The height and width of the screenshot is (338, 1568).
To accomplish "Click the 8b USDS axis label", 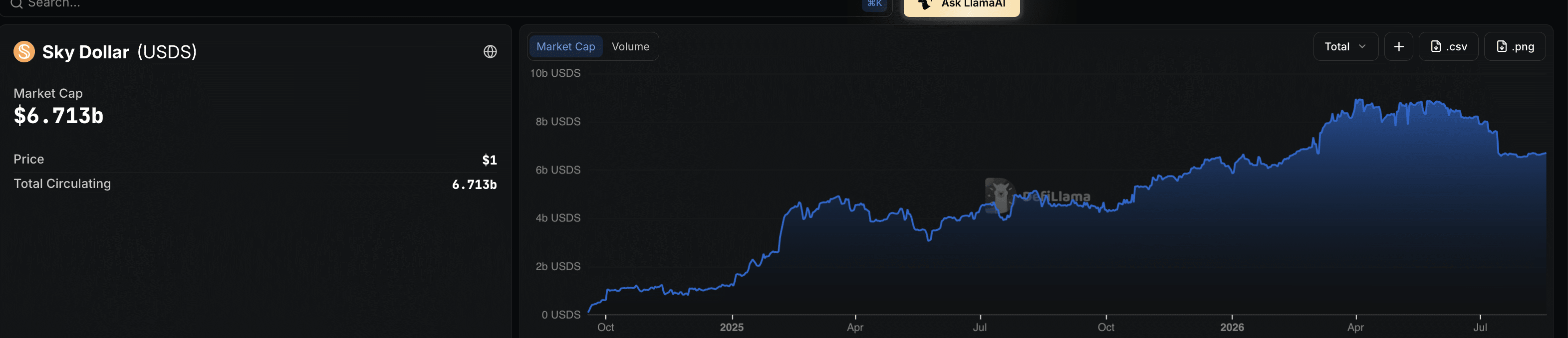I will [557, 122].
